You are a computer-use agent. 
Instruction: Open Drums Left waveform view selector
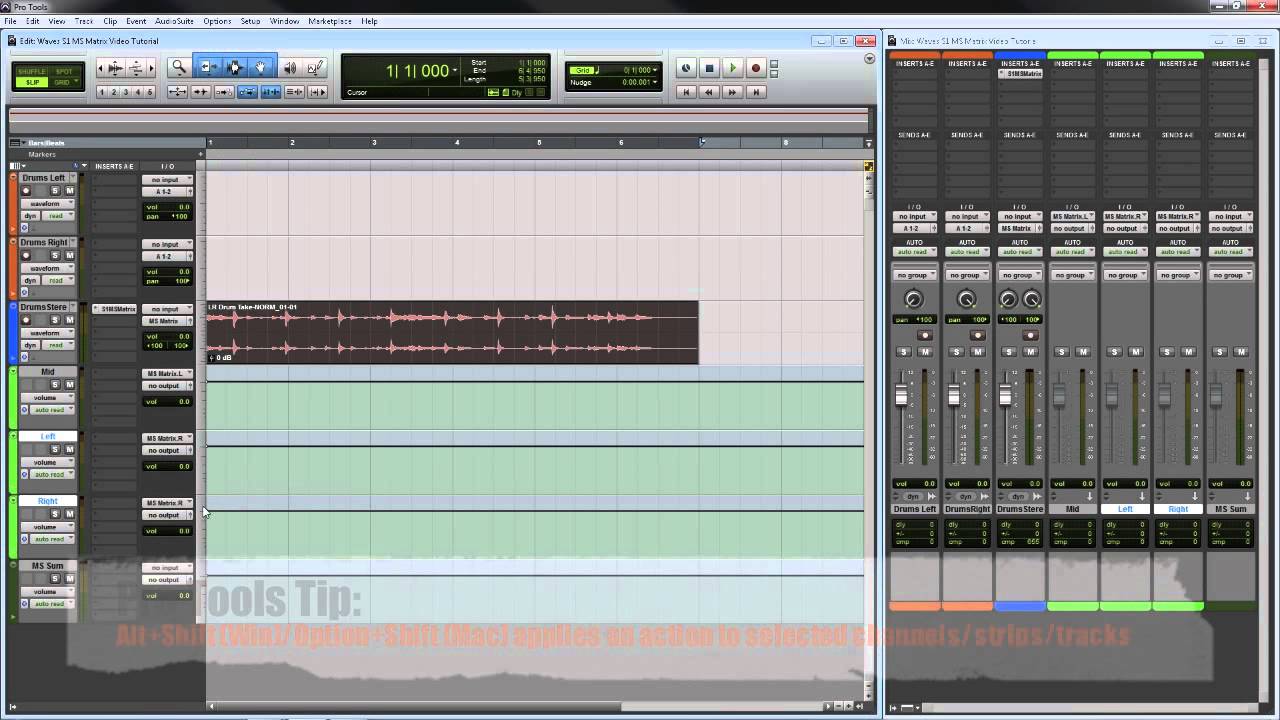coord(46,204)
